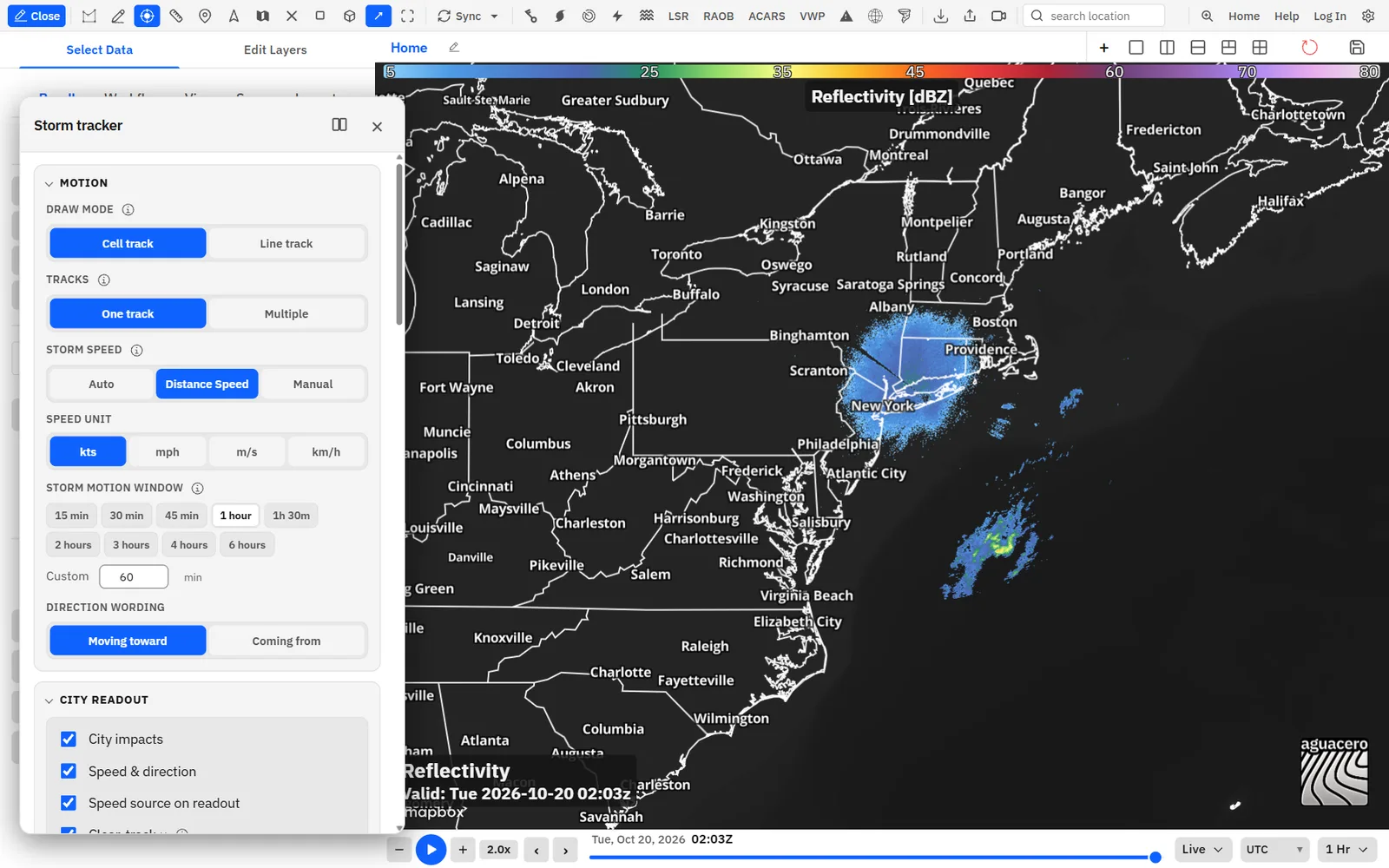Open the UTC timezone dropdown

pyautogui.click(x=1275, y=849)
